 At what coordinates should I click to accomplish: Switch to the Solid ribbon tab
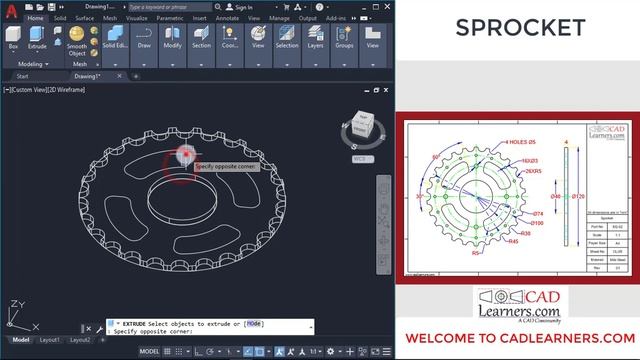pyautogui.click(x=60, y=18)
